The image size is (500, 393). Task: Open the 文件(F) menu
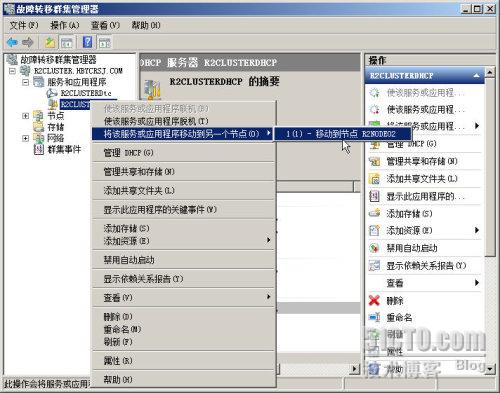click(24, 25)
